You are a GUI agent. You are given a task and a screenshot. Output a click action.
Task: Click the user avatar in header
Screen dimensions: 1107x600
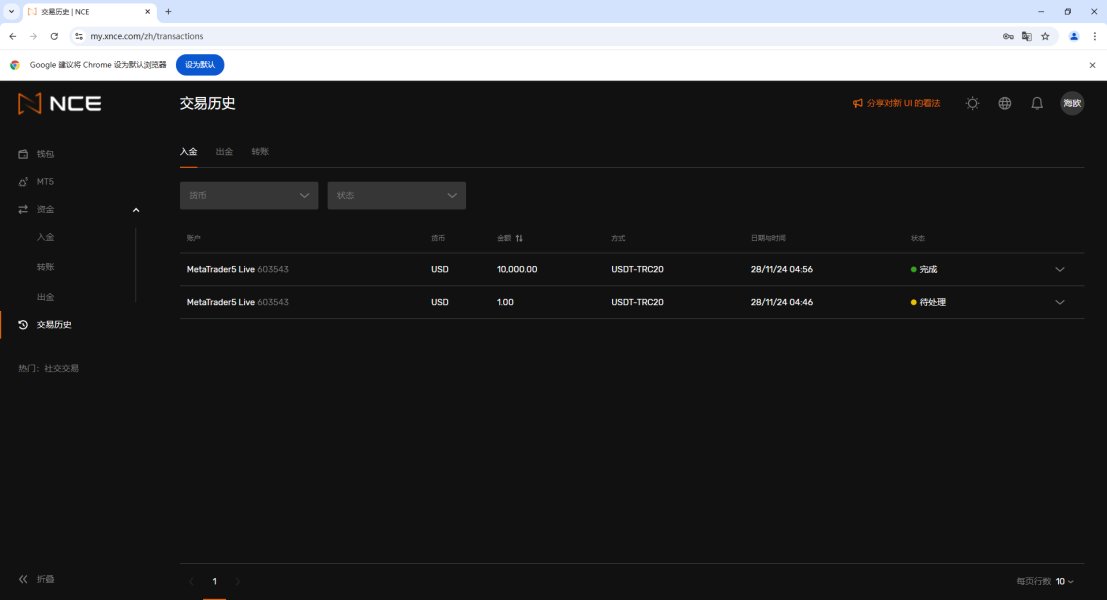1072,103
